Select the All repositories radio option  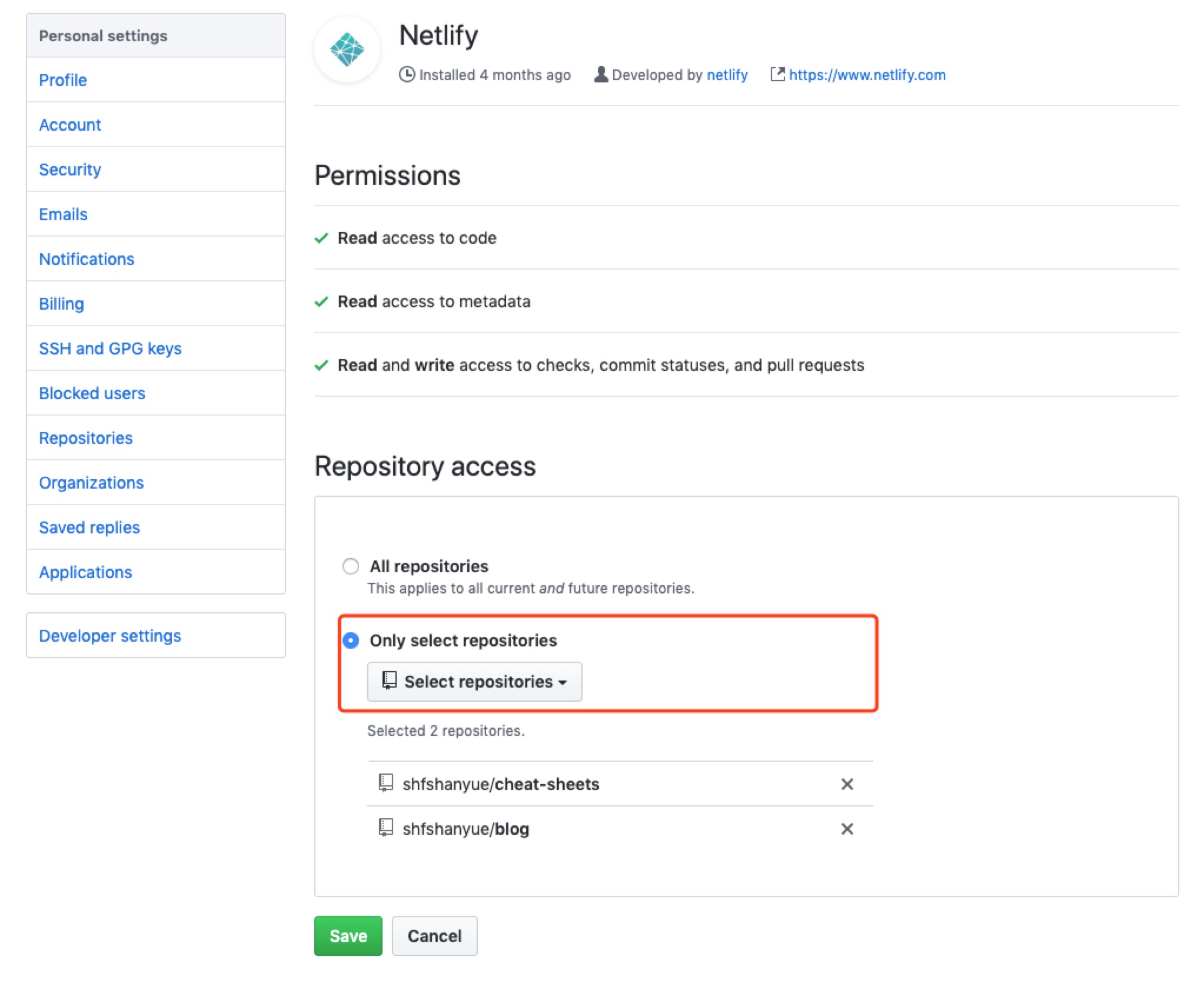tap(351, 566)
